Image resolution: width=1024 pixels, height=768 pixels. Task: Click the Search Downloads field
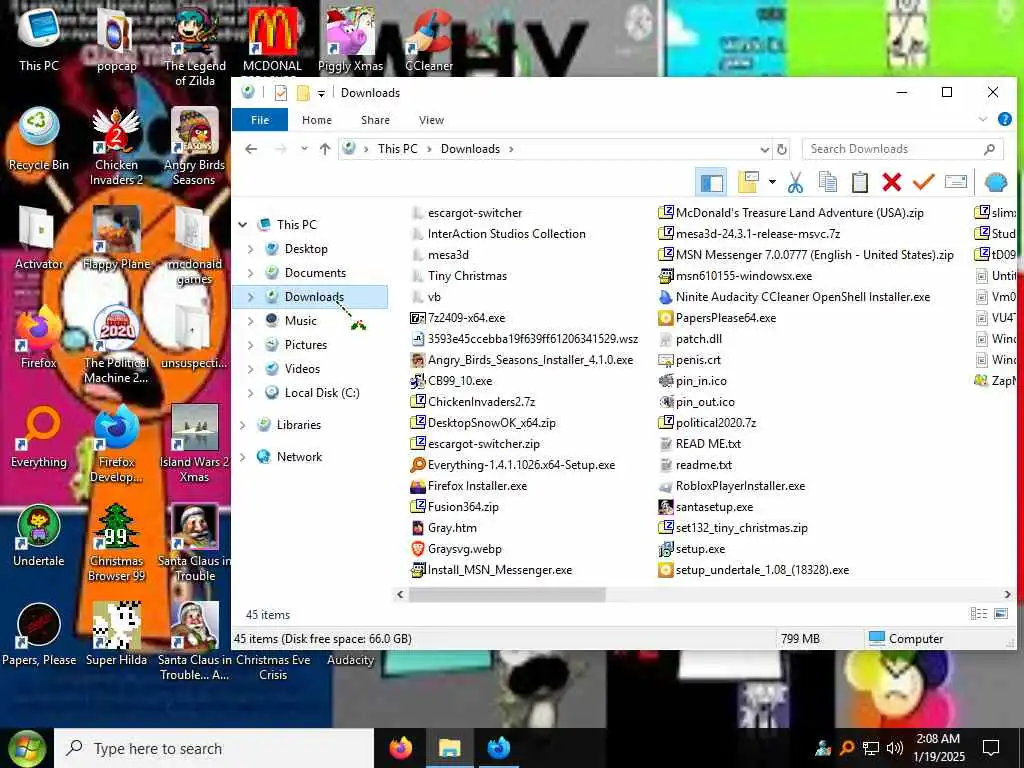point(902,149)
